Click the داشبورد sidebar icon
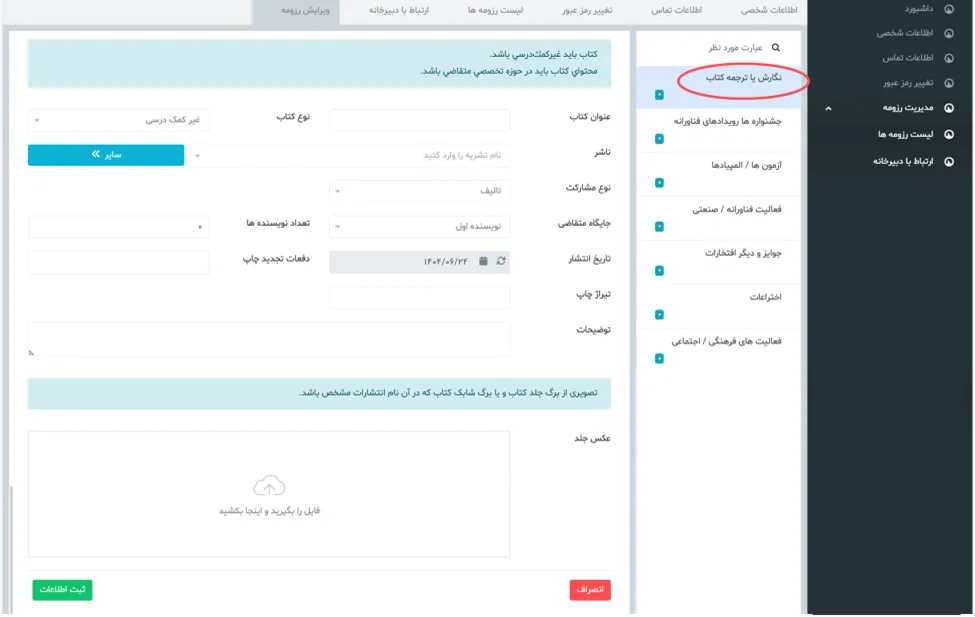This screenshot has width=975, height=617. tap(948, 9)
